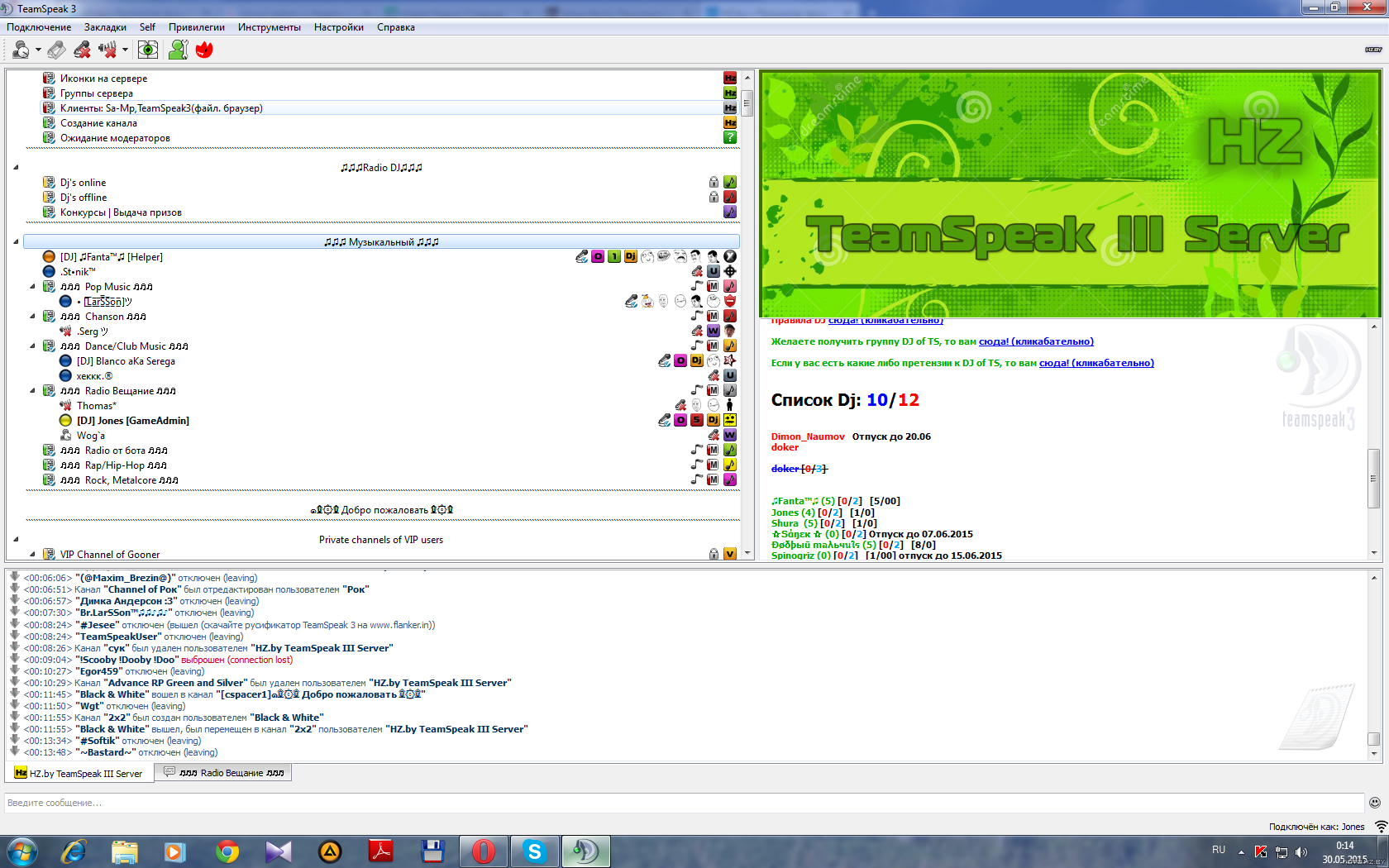
Task: Open the Подключение menu
Action: [39, 27]
